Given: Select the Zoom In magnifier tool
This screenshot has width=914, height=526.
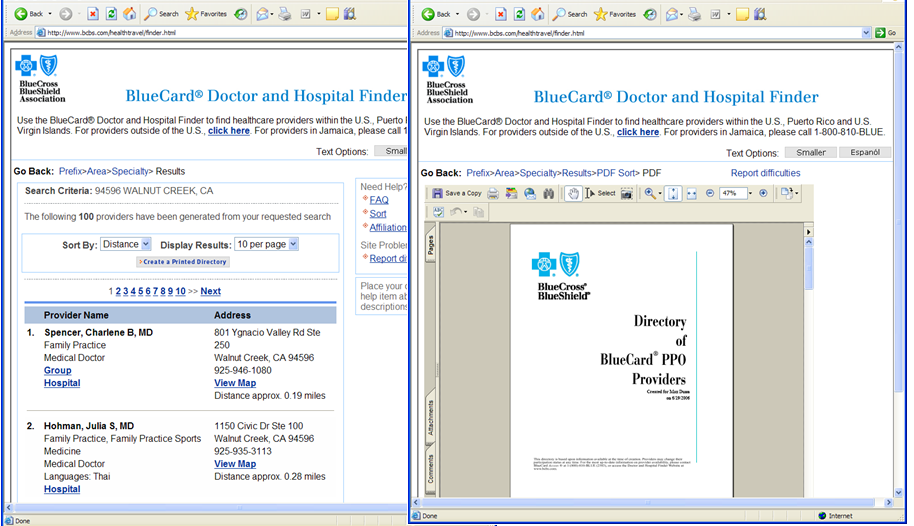Looking at the screenshot, I should click(649, 193).
